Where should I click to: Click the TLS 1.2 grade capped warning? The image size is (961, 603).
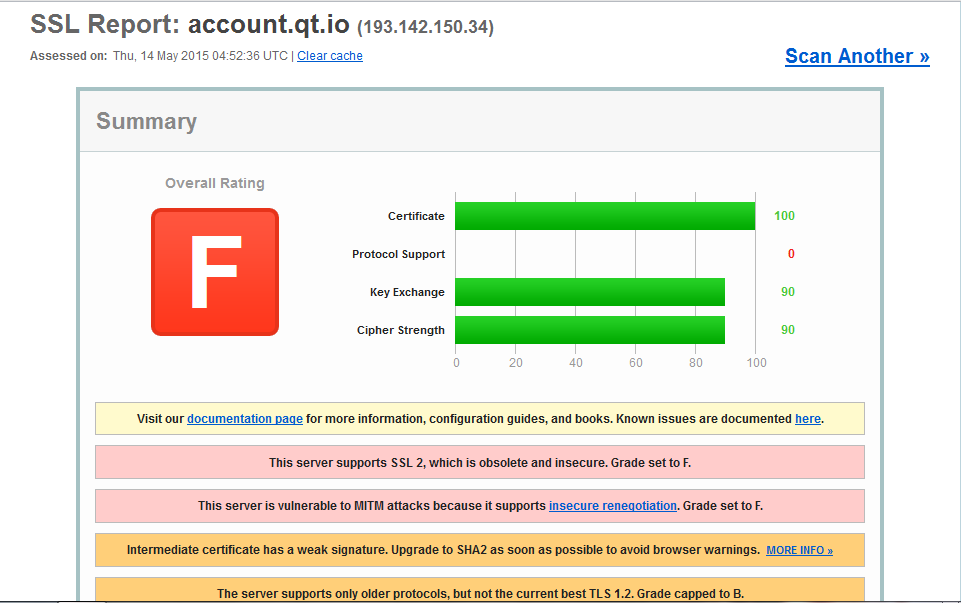click(x=480, y=592)
